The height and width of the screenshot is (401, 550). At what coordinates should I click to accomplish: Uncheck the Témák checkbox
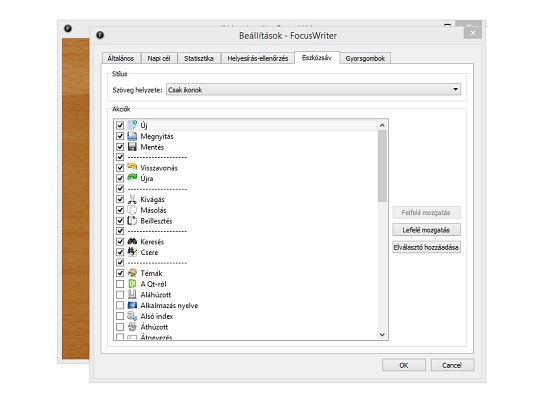click(120, 273)
